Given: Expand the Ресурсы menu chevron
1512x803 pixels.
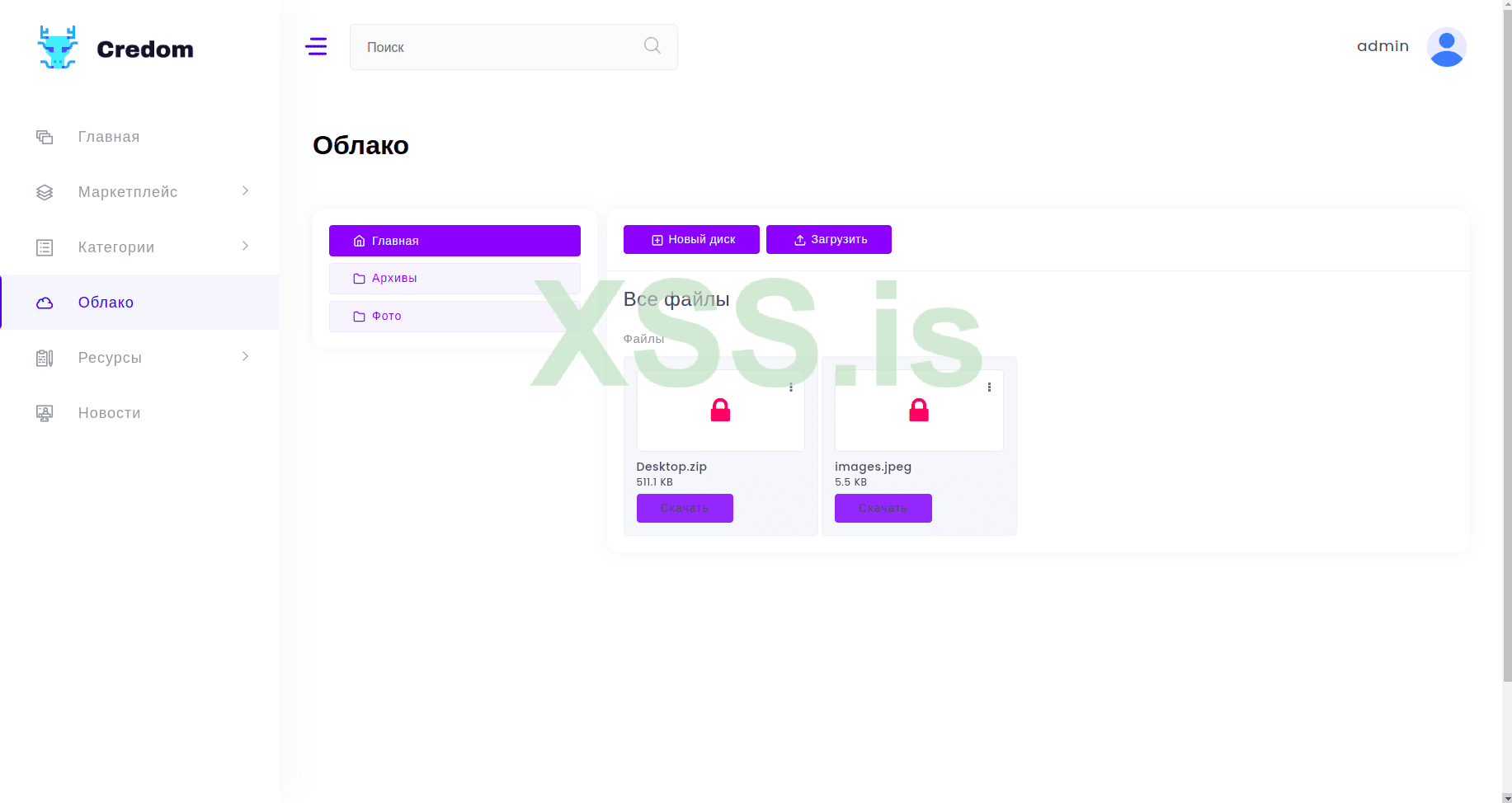Looking at the screenshot, I should [x=244, y=357].
